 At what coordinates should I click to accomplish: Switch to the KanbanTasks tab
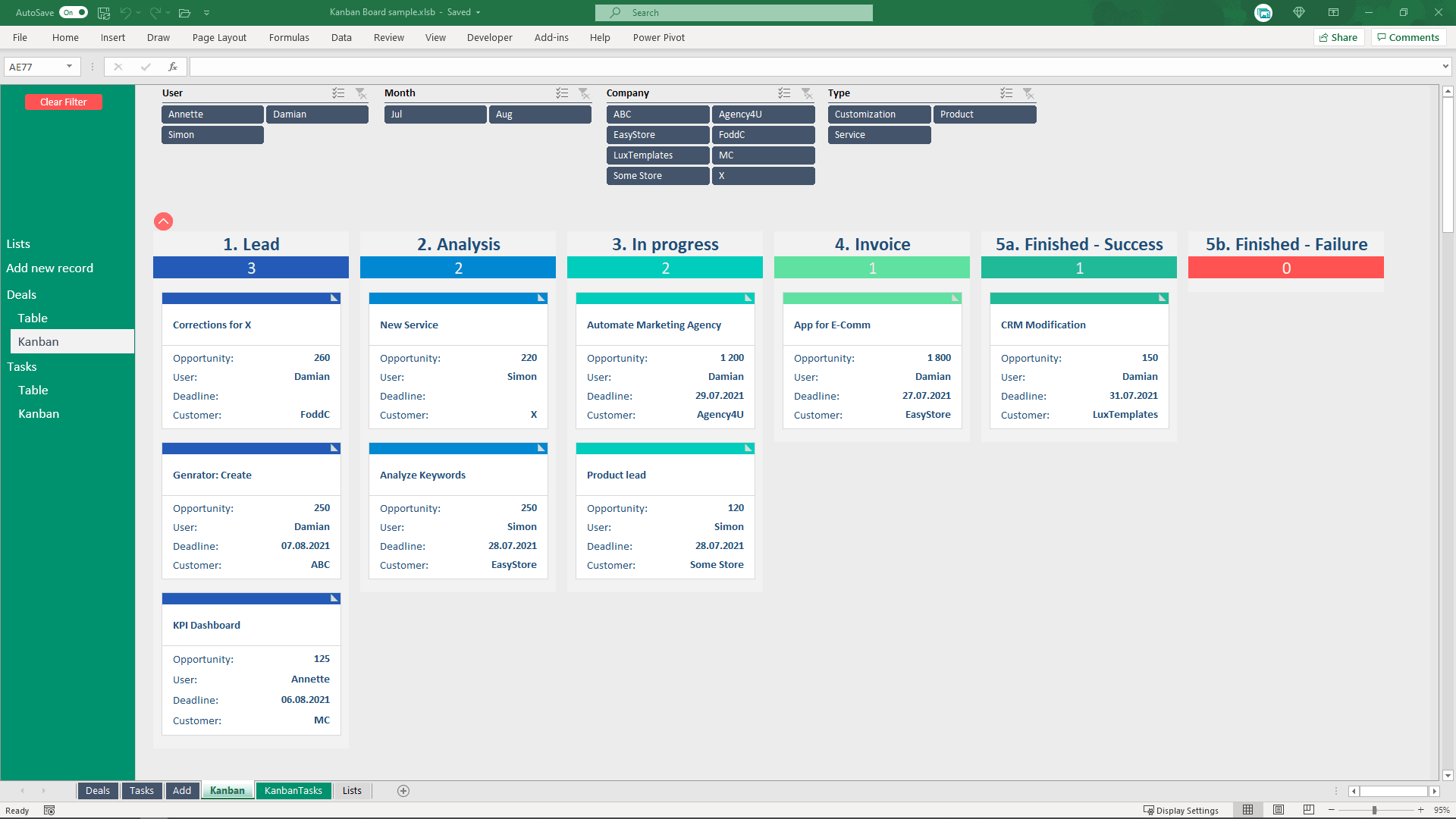293,790
